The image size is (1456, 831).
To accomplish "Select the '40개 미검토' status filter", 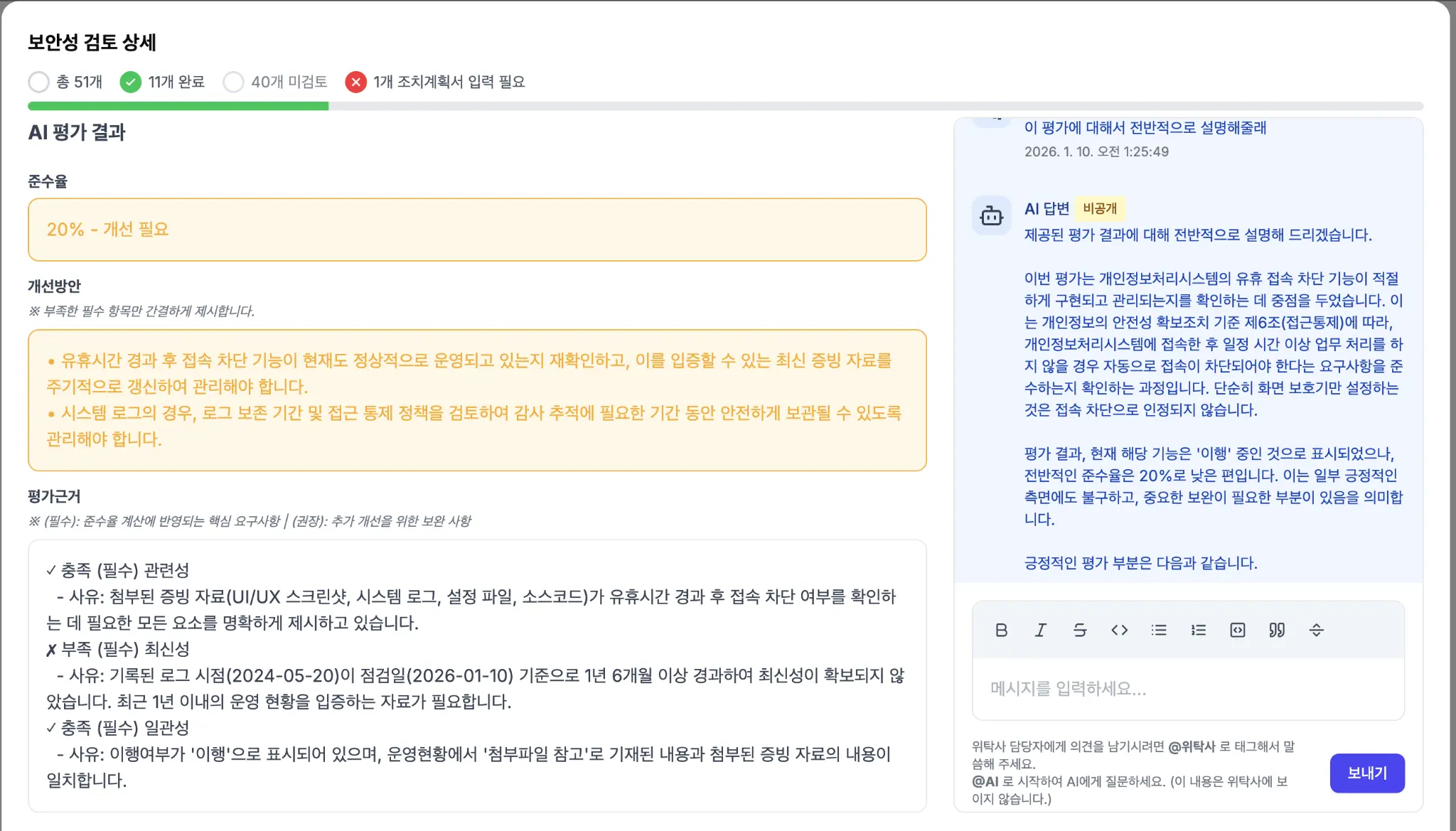I will point(275,82).
